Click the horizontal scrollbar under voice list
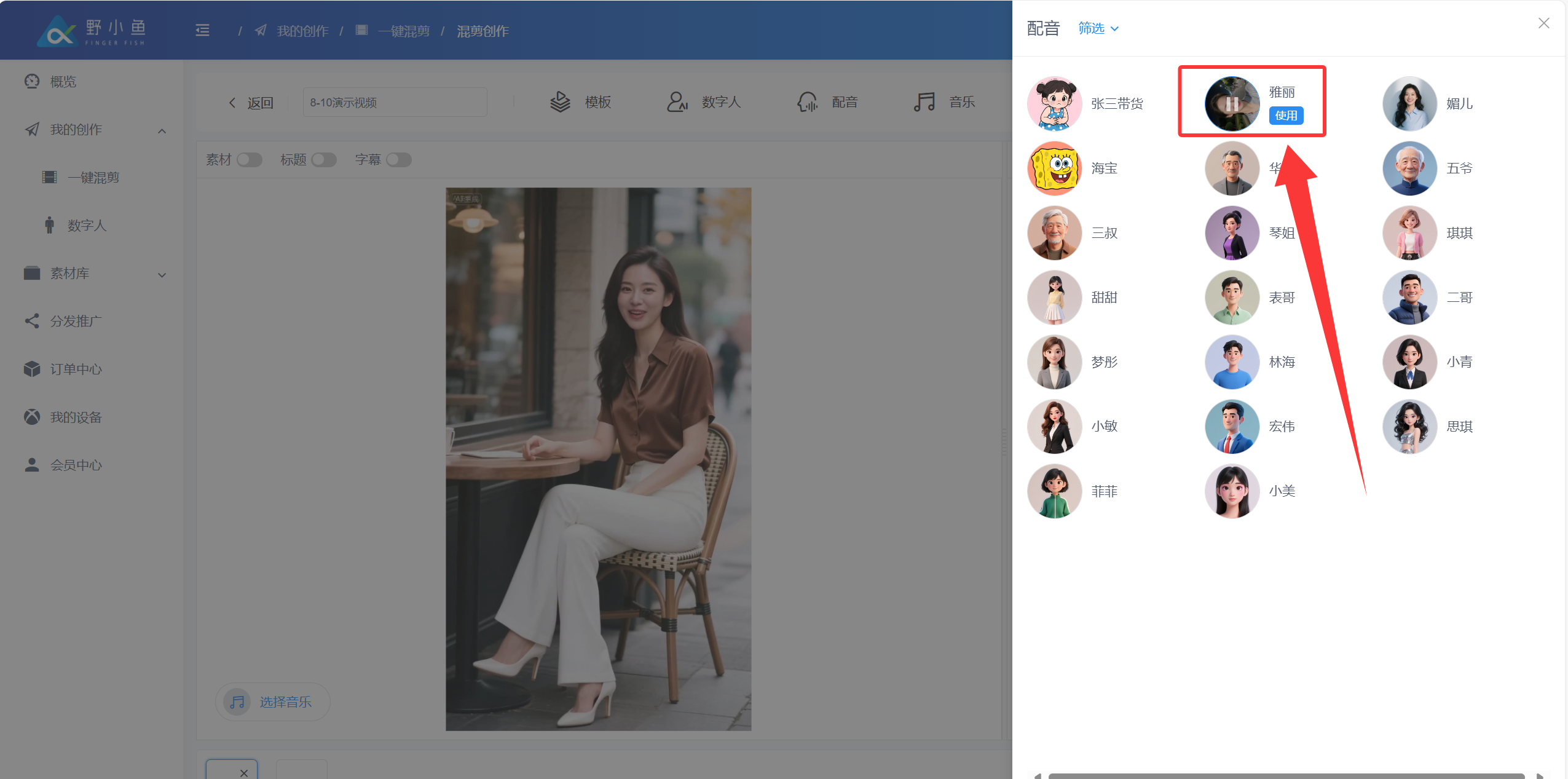 pos(1286,775)
